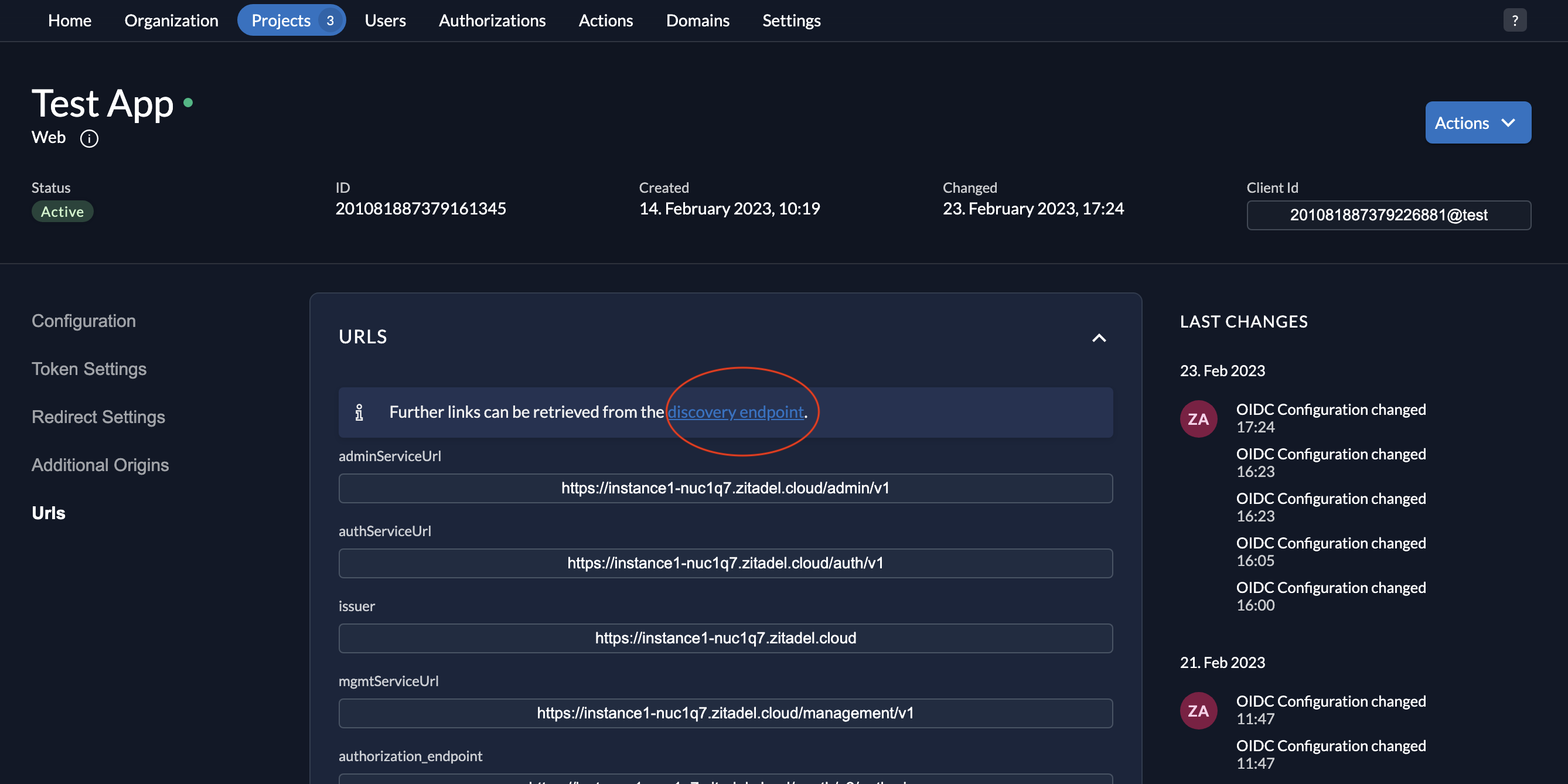Viewport: 1568px width, 784px height.
Task: Switch to the Authorizations tab
Action: [x=492, y=20]
